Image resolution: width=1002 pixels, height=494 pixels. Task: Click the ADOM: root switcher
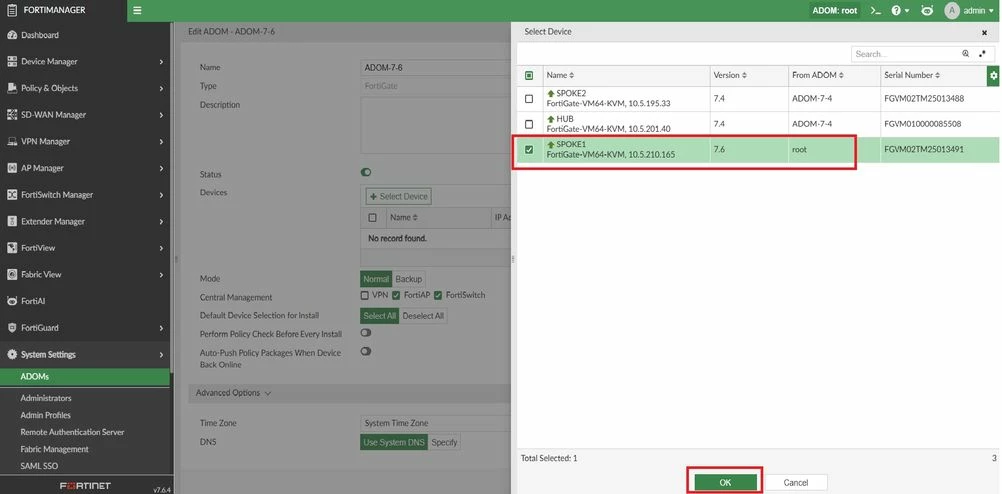click(x=835, y=11)
